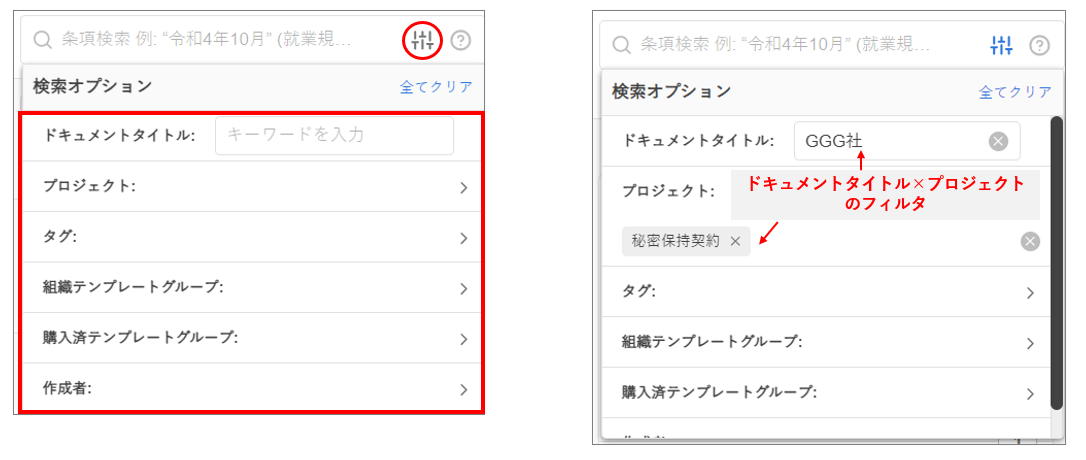Click the キーワードを入力 document title field
1086x460 pixels.
click(334, 135)
